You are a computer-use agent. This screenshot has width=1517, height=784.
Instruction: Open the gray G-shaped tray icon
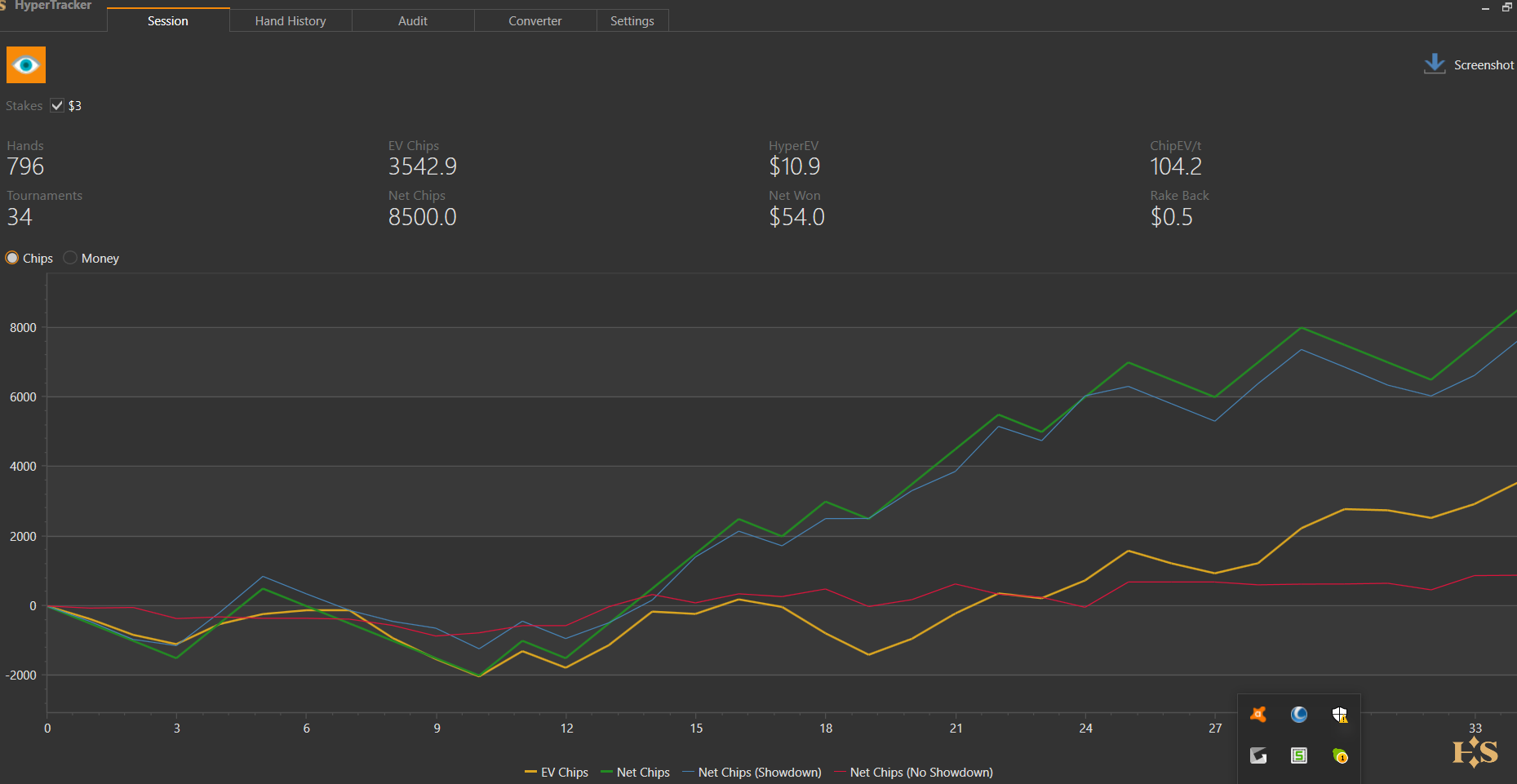1258,755
